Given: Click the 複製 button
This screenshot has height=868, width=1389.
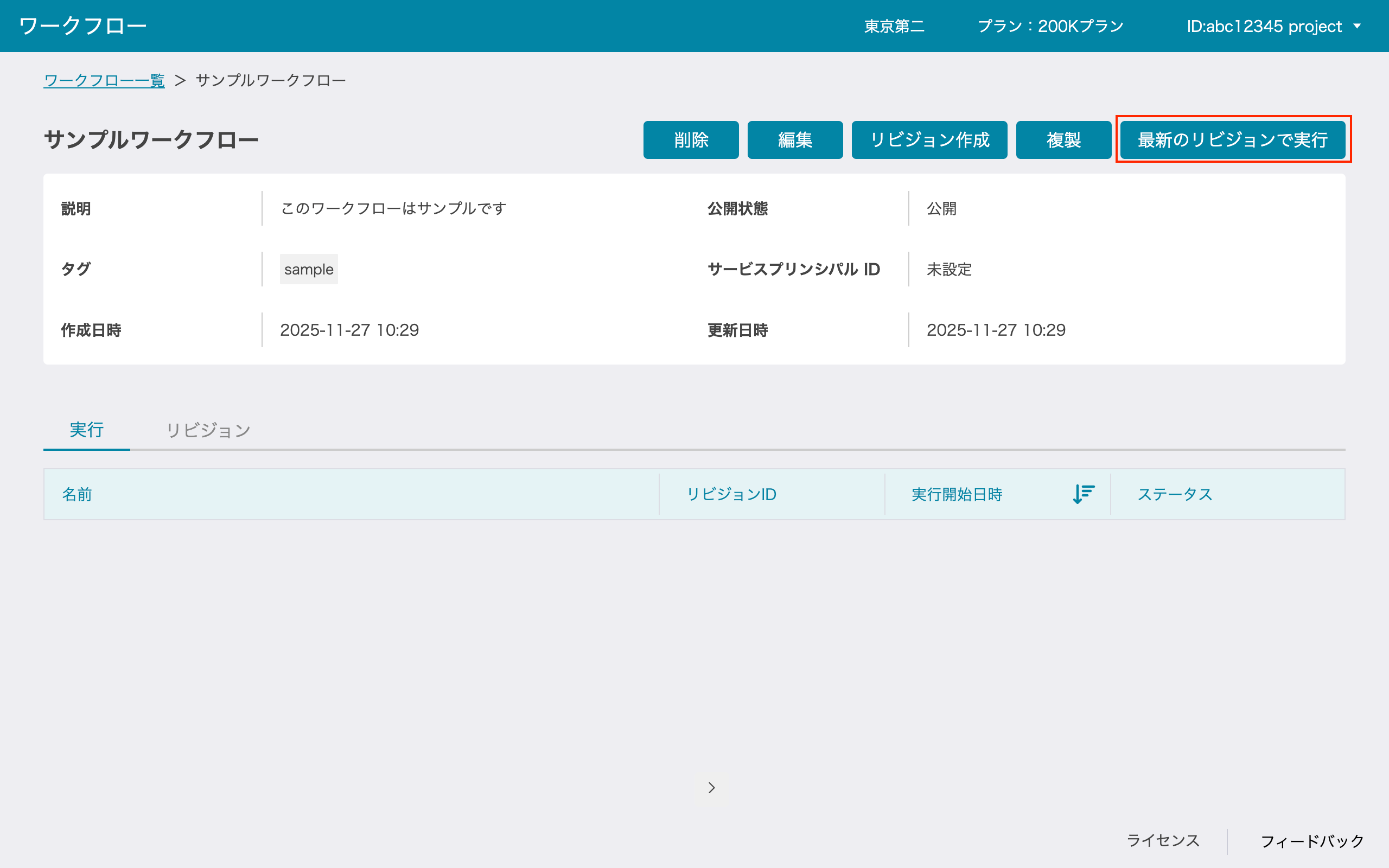Looking at the screenshot, I should 1063,139.
